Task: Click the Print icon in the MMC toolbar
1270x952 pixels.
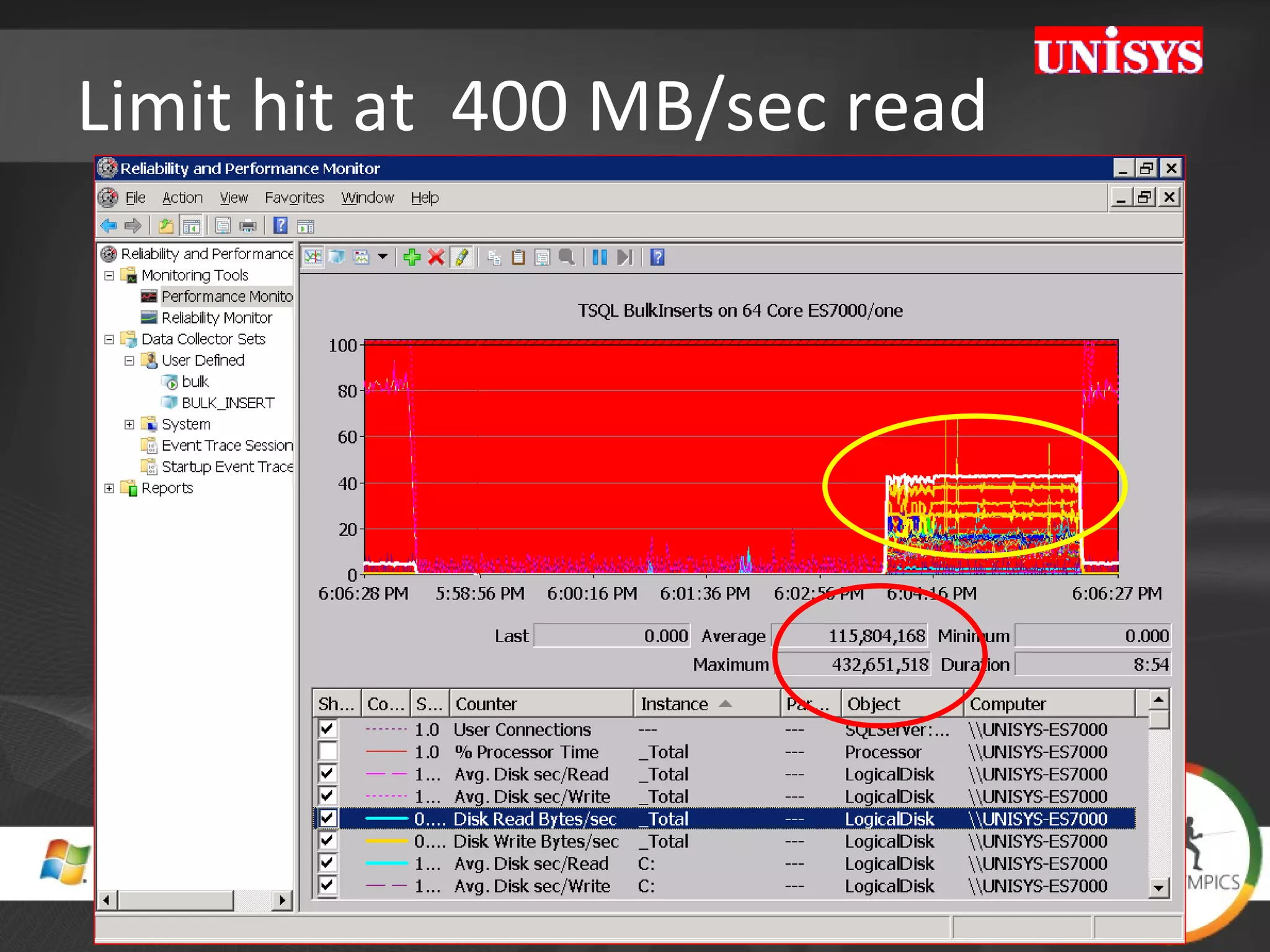Action: 247,226
